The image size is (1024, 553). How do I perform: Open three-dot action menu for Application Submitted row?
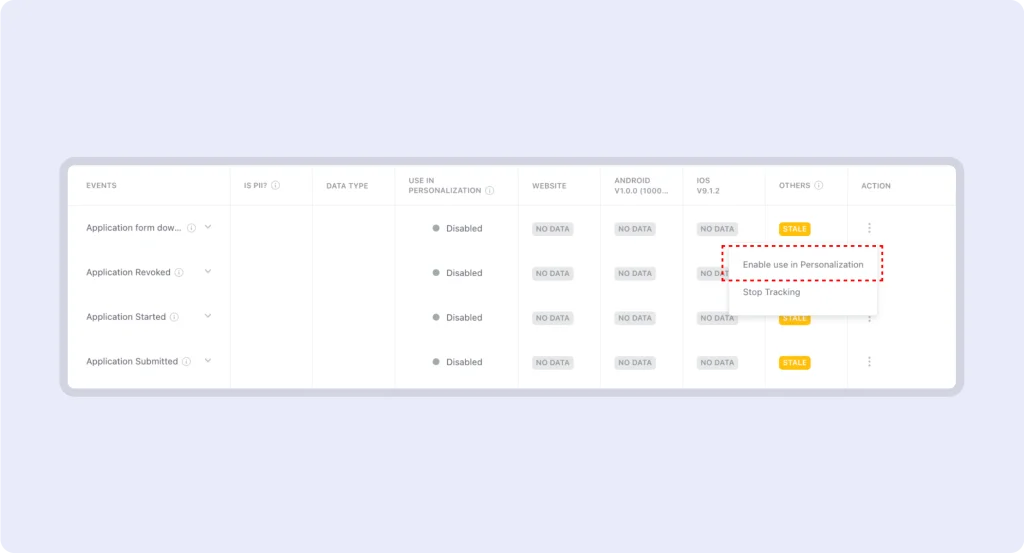(x=870, y=362)
